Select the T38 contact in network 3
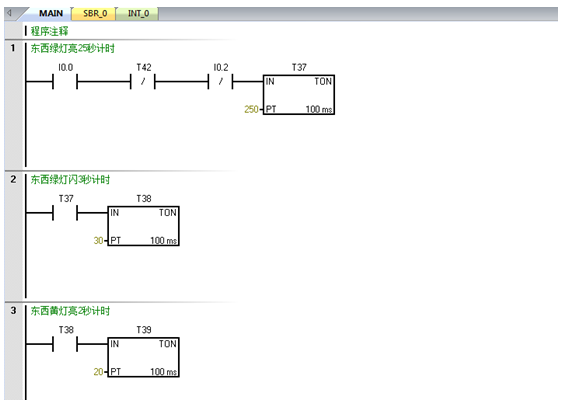Screen dimensions: 562x418 (65, 344)
